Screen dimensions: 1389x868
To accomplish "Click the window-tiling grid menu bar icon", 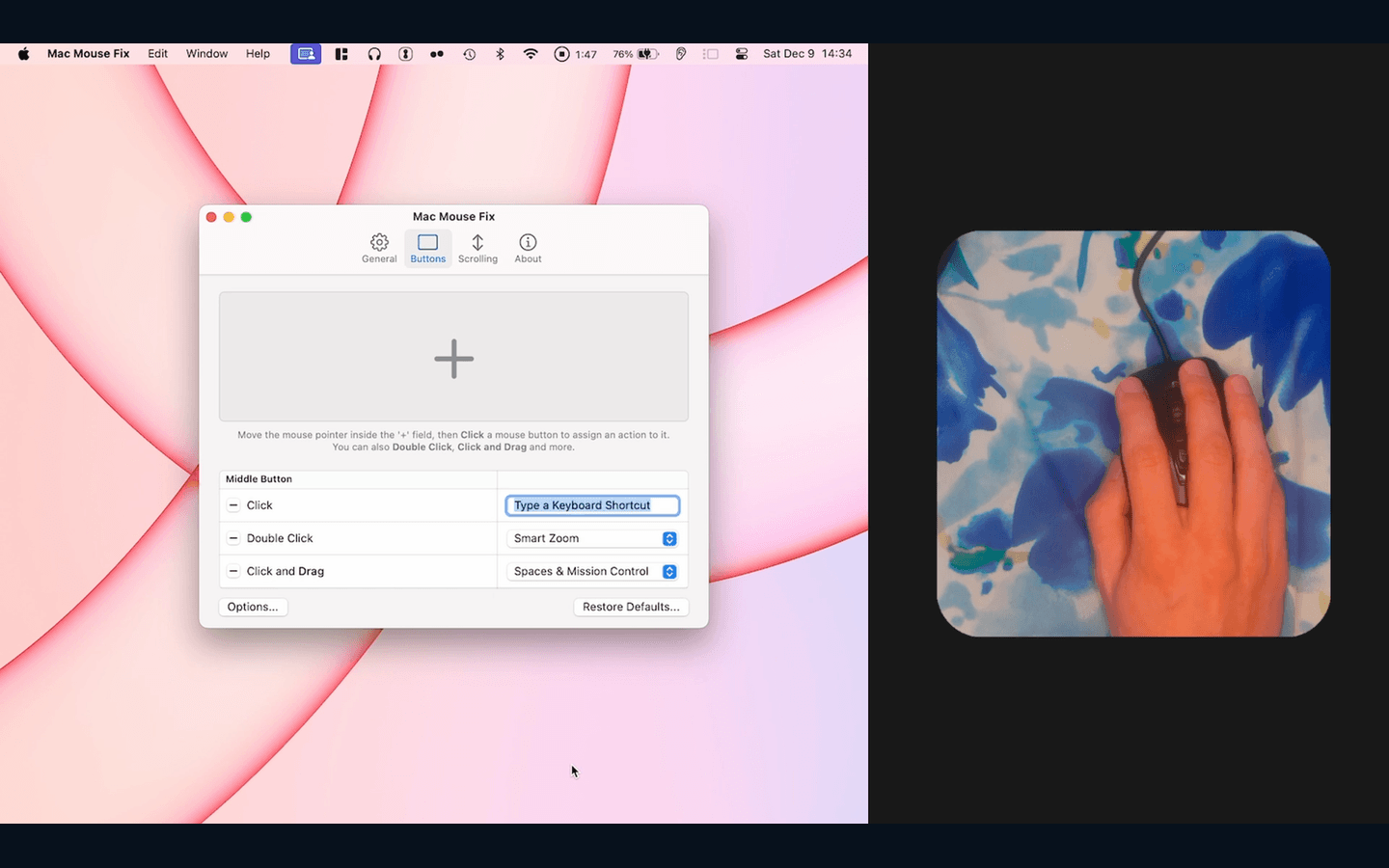I will pos(341,54).
